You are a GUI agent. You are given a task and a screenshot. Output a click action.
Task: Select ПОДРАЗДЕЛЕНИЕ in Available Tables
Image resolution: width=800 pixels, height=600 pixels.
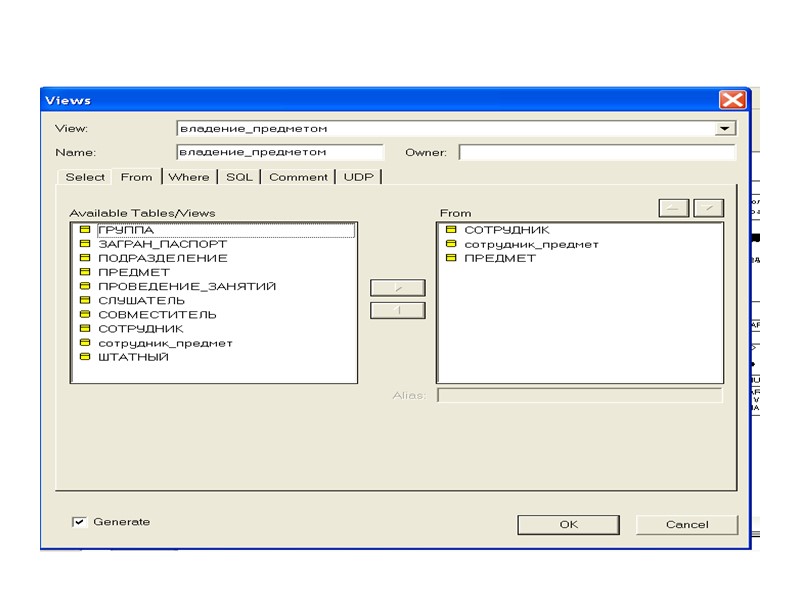point(163,258)
